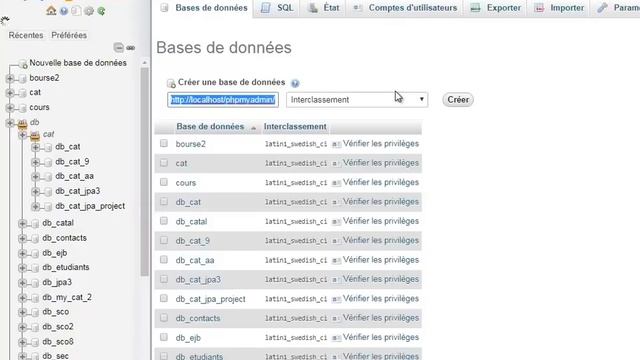The height and width of the screenshot is (360, 640).
Task: Check the db_contacts database checkbox
Action: pyautogui.click(x=164, y=318)
